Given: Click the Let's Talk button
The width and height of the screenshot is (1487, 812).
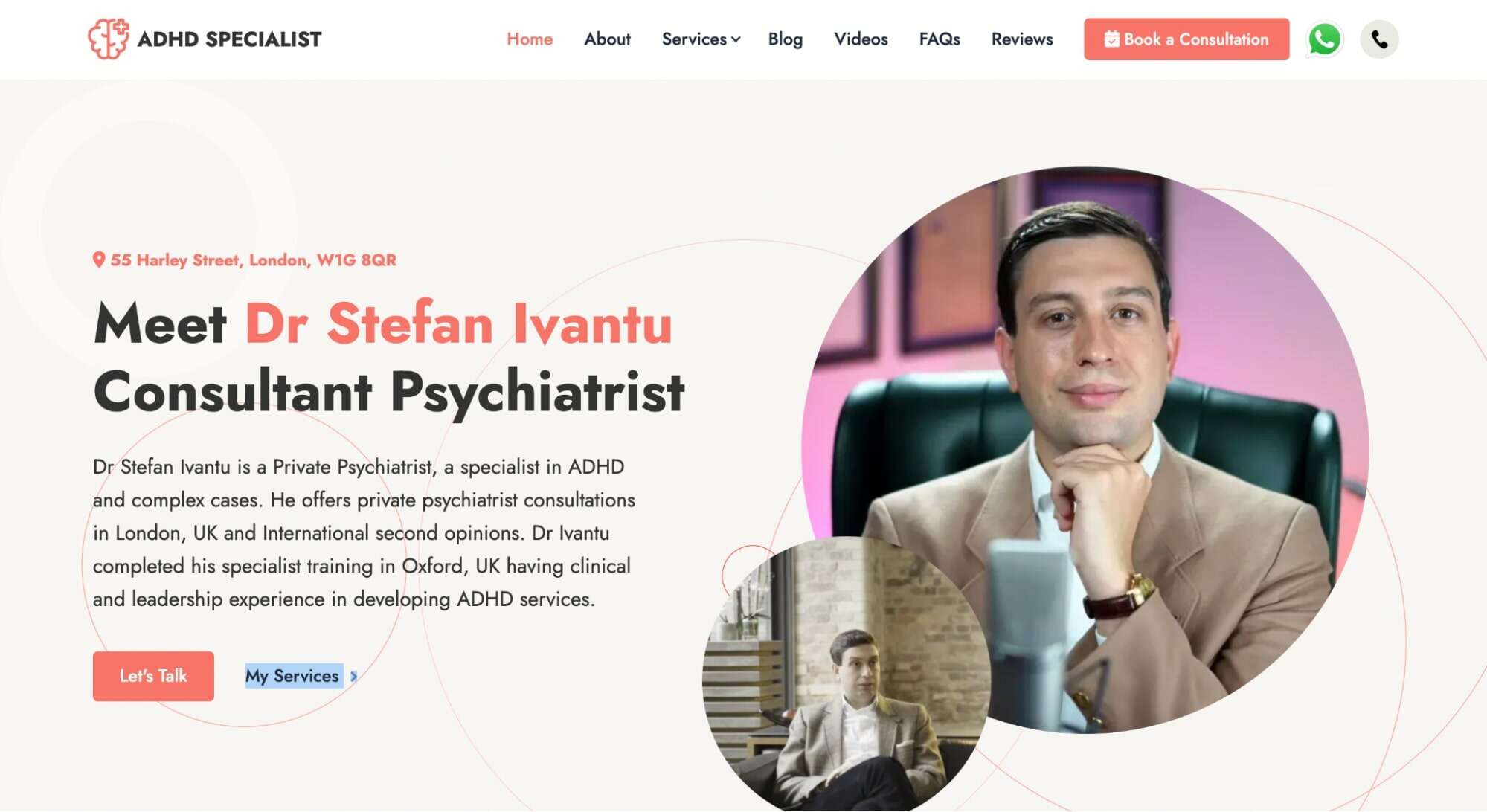Looking at the screenshot, I should pyautogui.click(x=153, y=676).
